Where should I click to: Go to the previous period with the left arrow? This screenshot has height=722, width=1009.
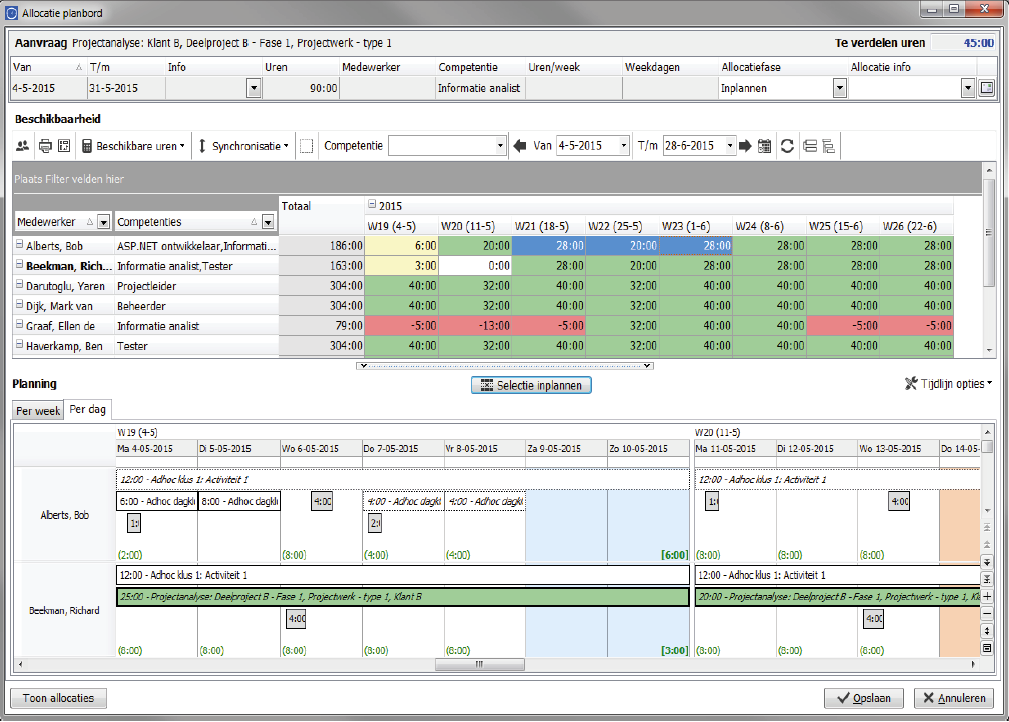coord(520,146)
